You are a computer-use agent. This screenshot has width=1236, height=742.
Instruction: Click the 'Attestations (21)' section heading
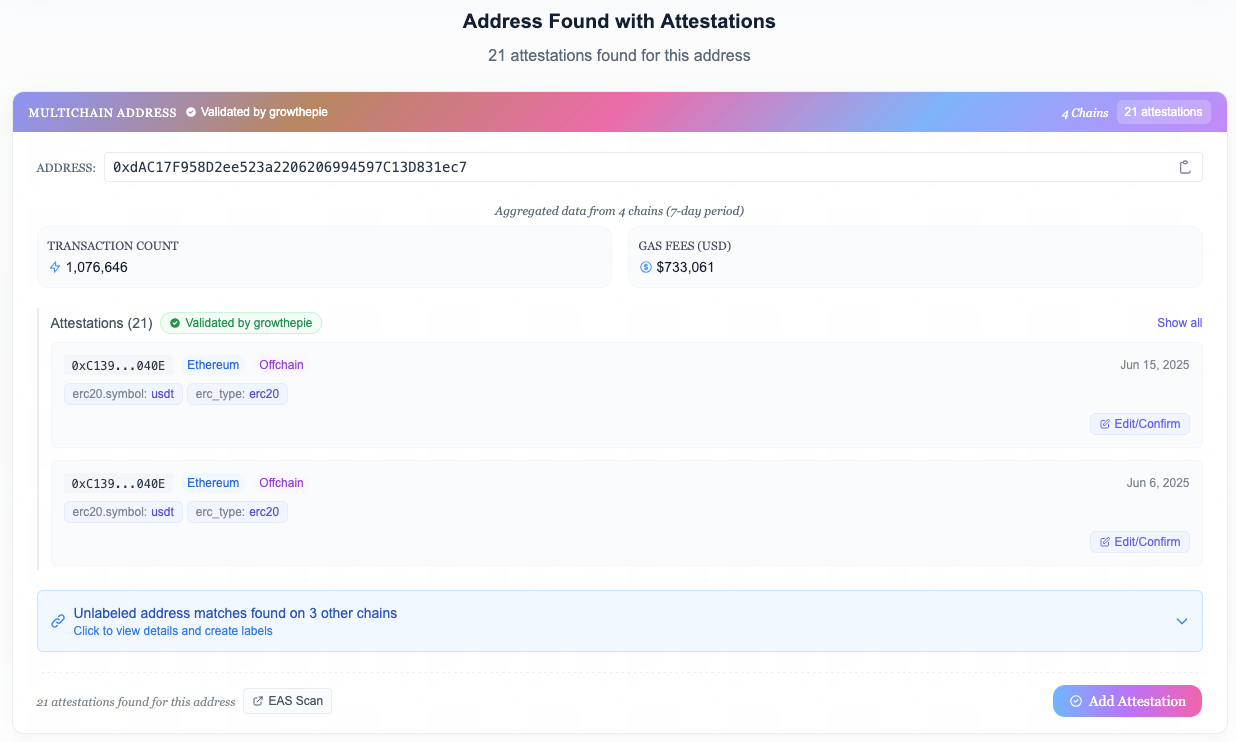101,323
